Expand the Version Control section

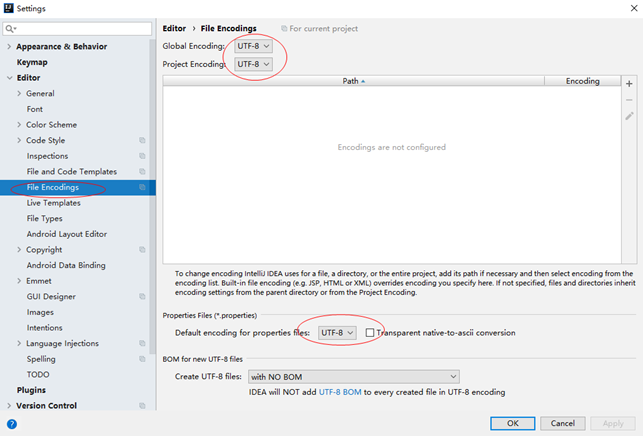click(x=9, y=406)
